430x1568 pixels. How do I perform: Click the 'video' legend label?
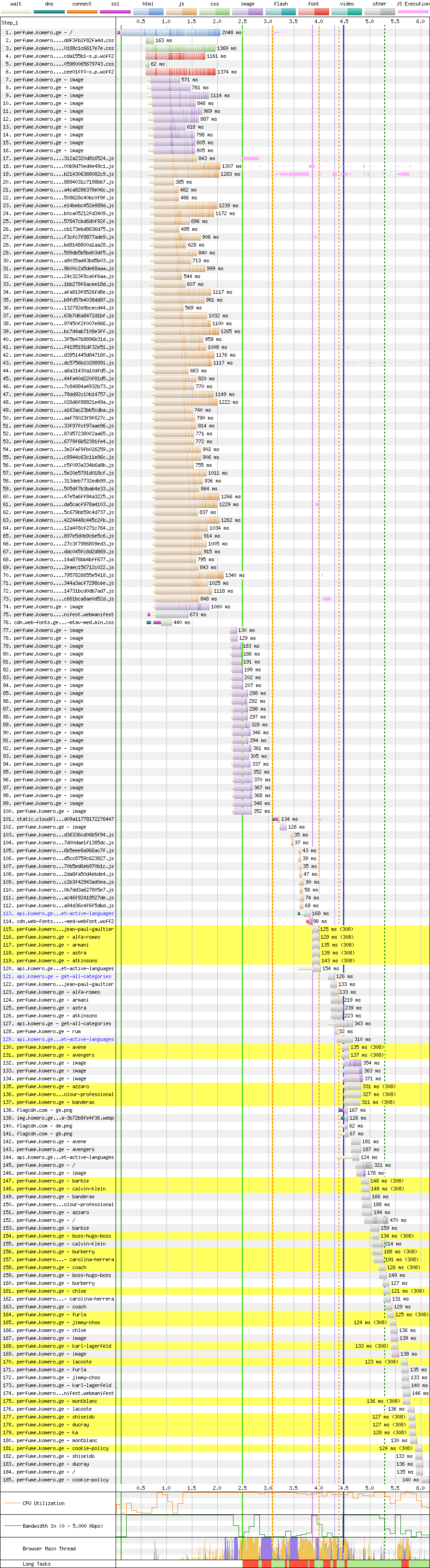(347, 4)
